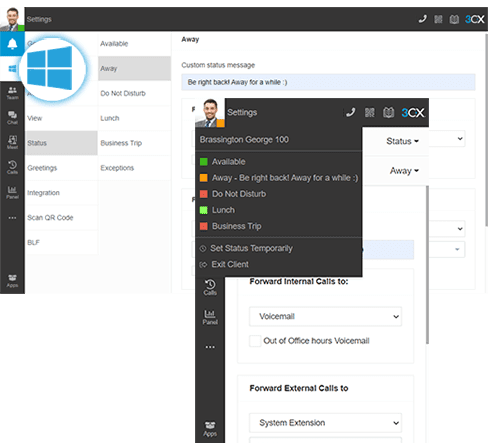Expand the Status dropdown in front window
491x443 pixels.
point(402,141)
